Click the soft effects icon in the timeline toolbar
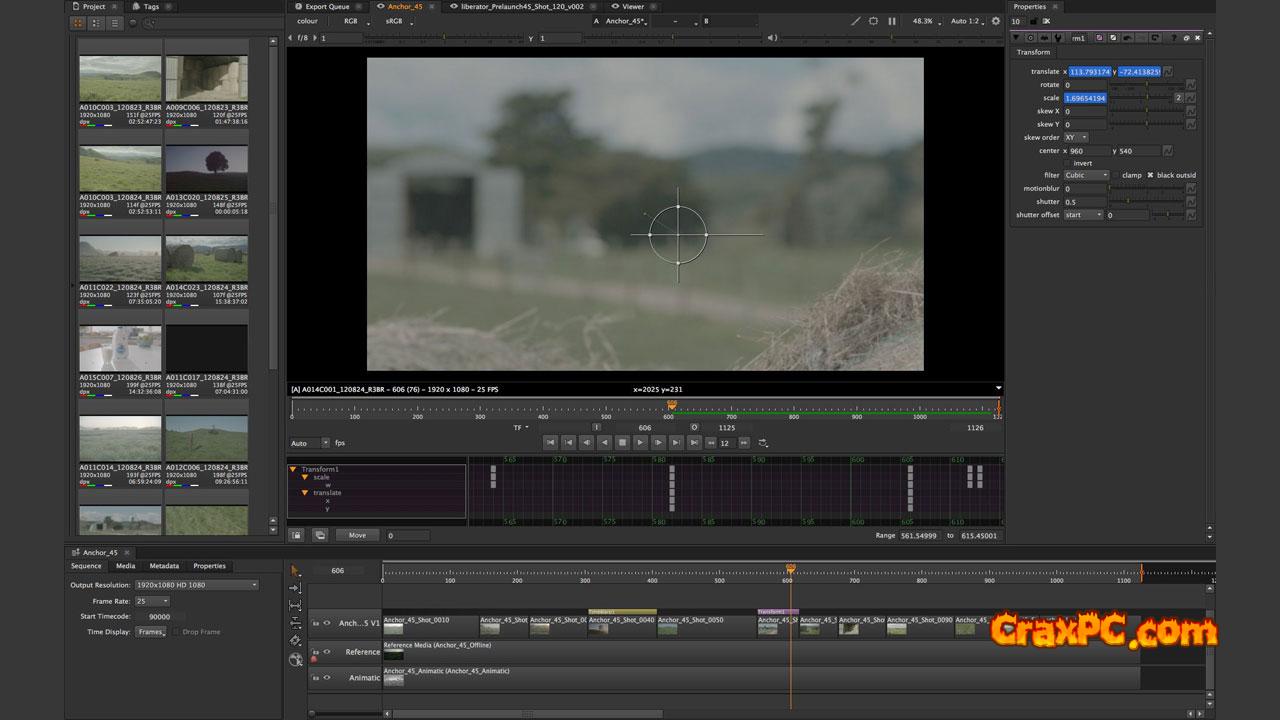This screenshot has width=1280, height=720. [295, 659]
